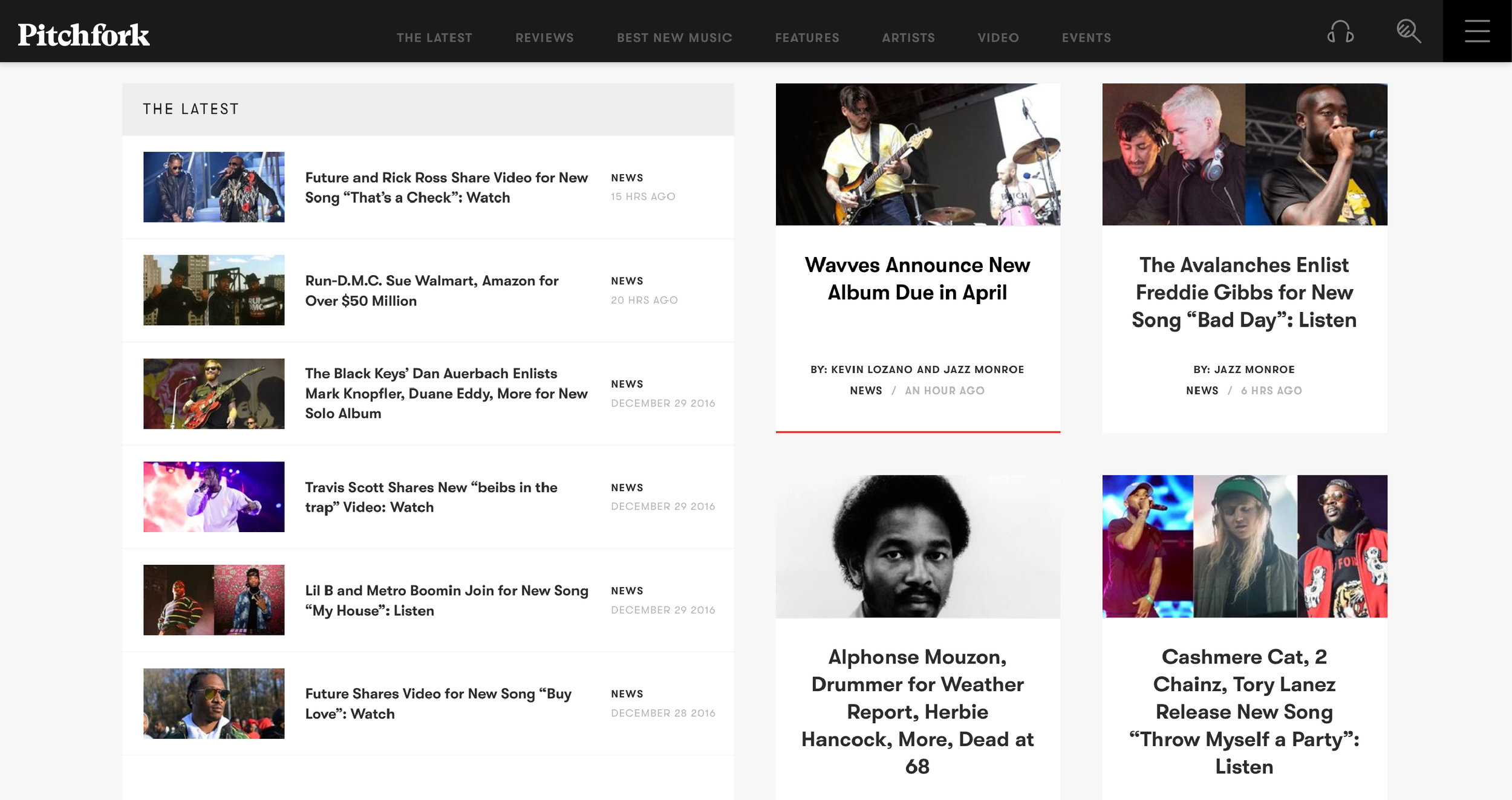The image size is (1512, 800).
Task: Click the '20 HRS AGO' timestamp
Action: click(x=644, y=301)
